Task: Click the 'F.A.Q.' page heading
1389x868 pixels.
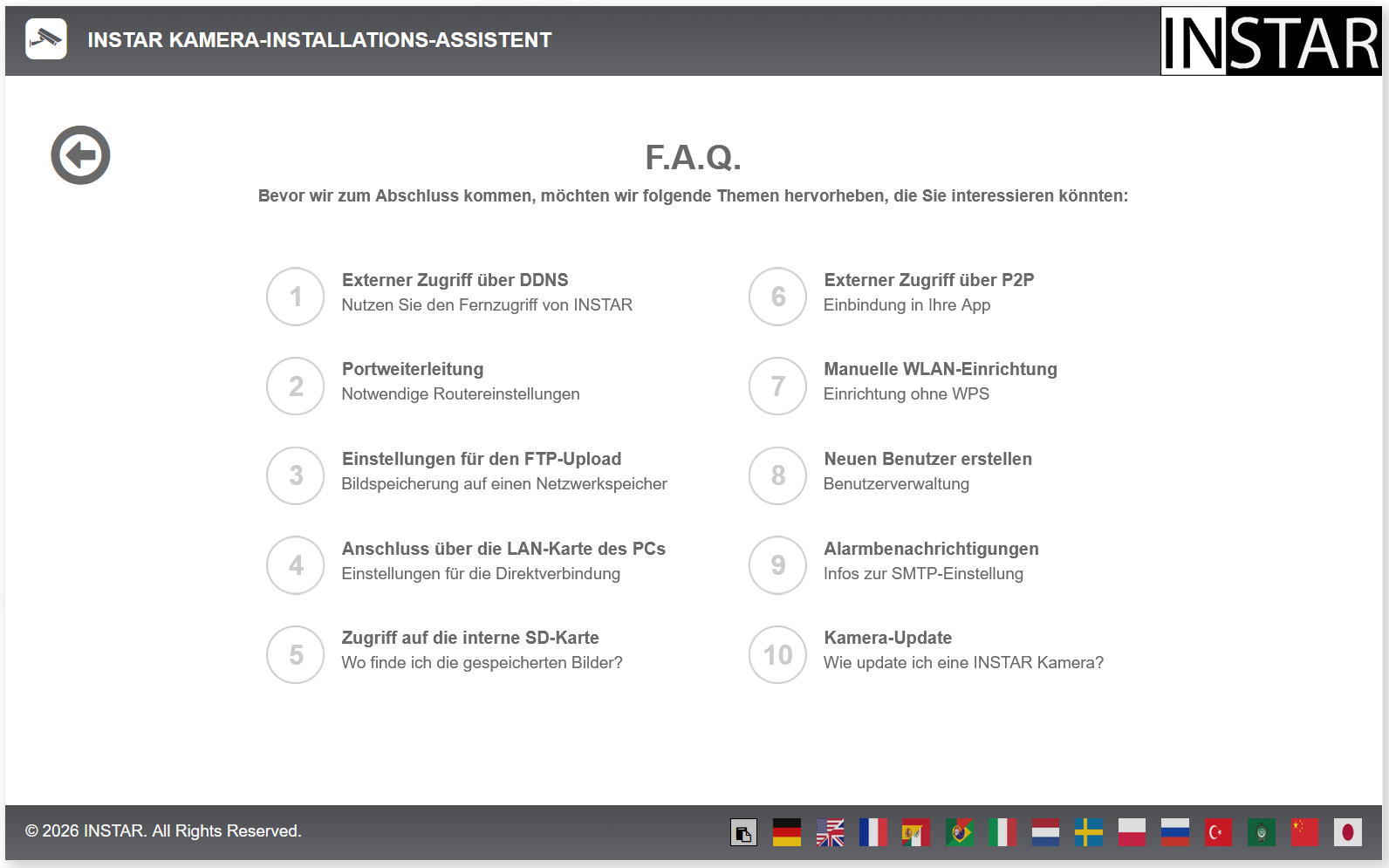Action: pos(694,158)
